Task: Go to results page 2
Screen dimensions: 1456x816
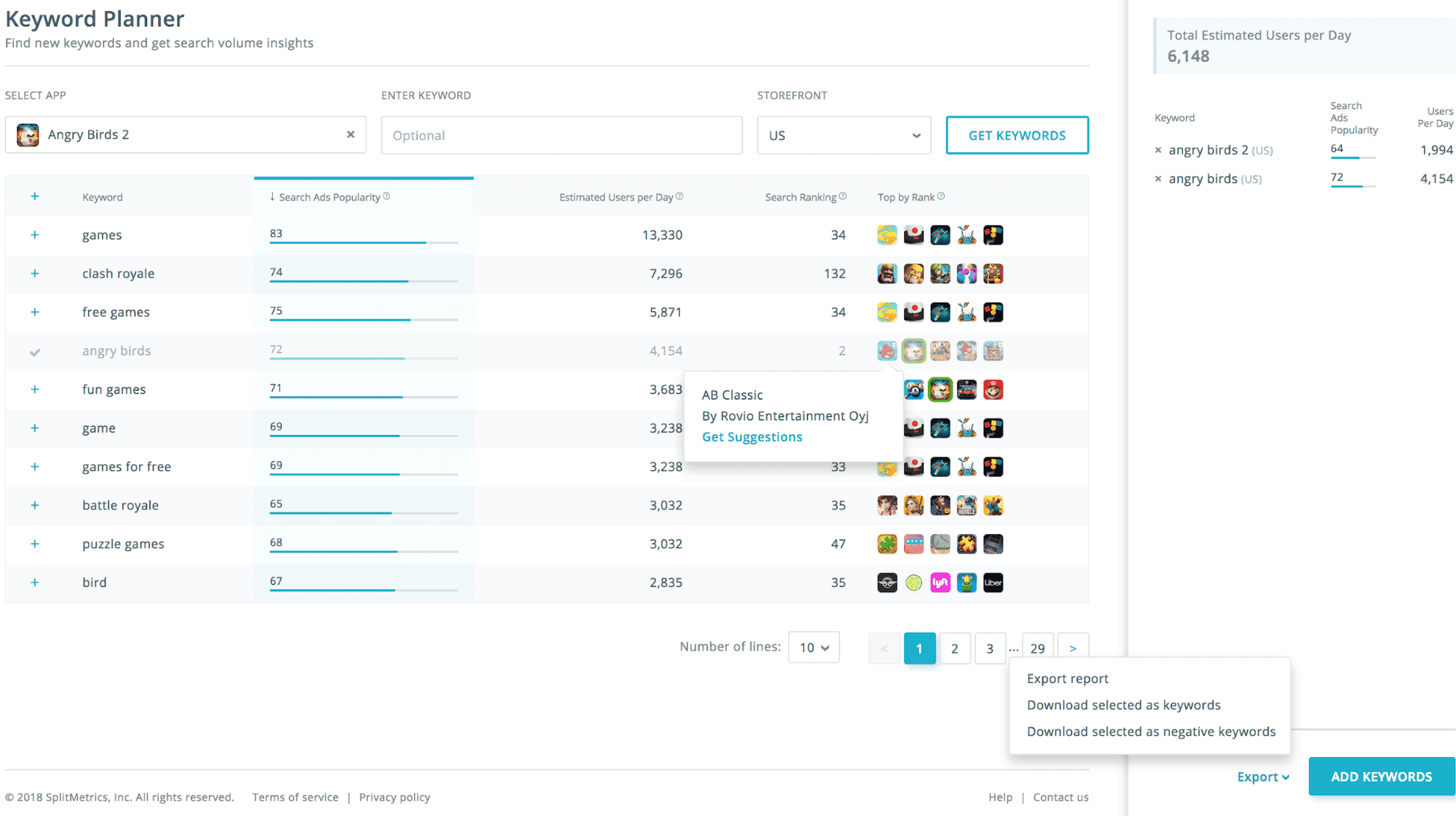Action: pos(954,648)
